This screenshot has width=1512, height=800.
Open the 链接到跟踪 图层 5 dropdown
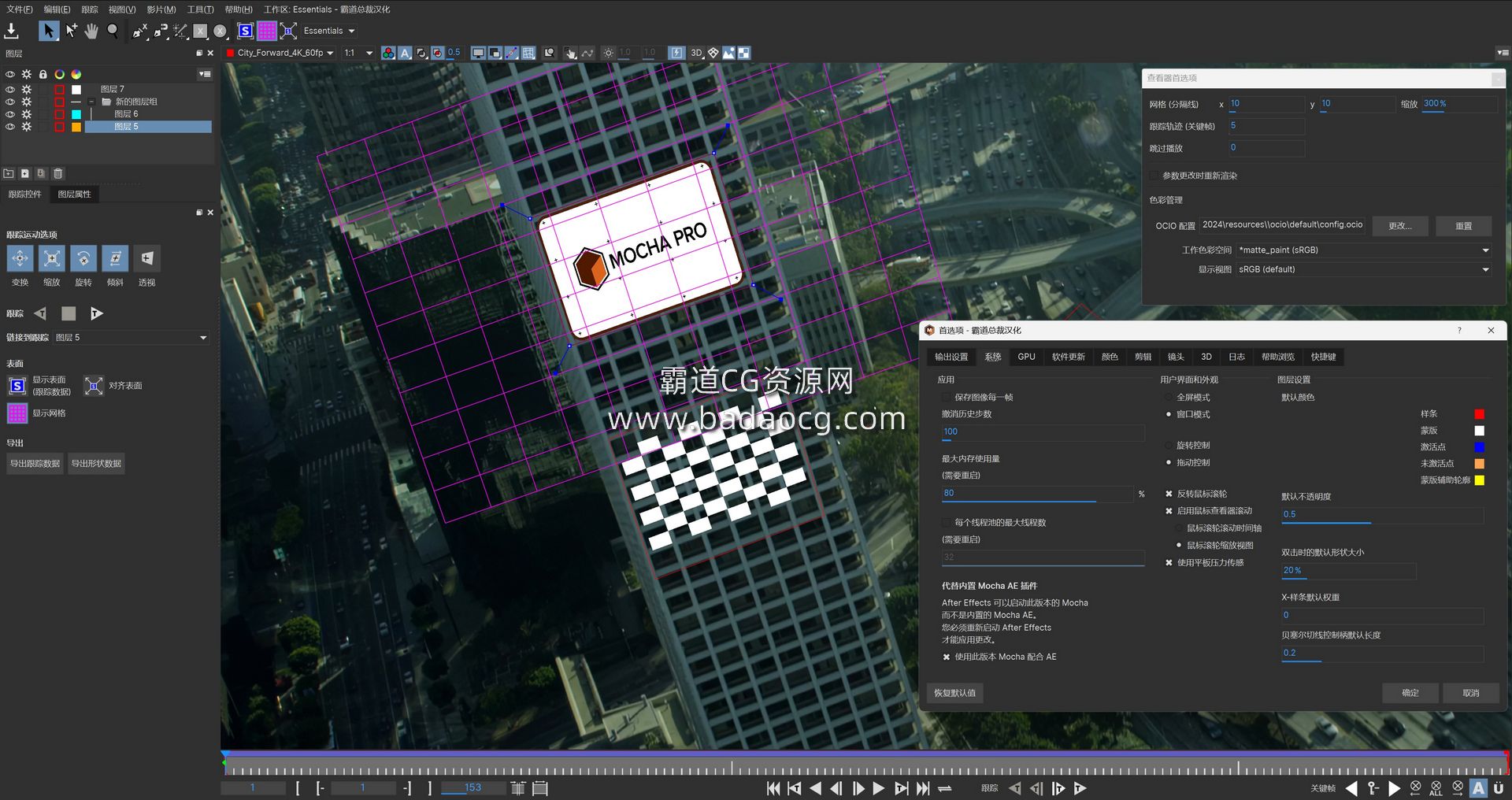point(132,337)
